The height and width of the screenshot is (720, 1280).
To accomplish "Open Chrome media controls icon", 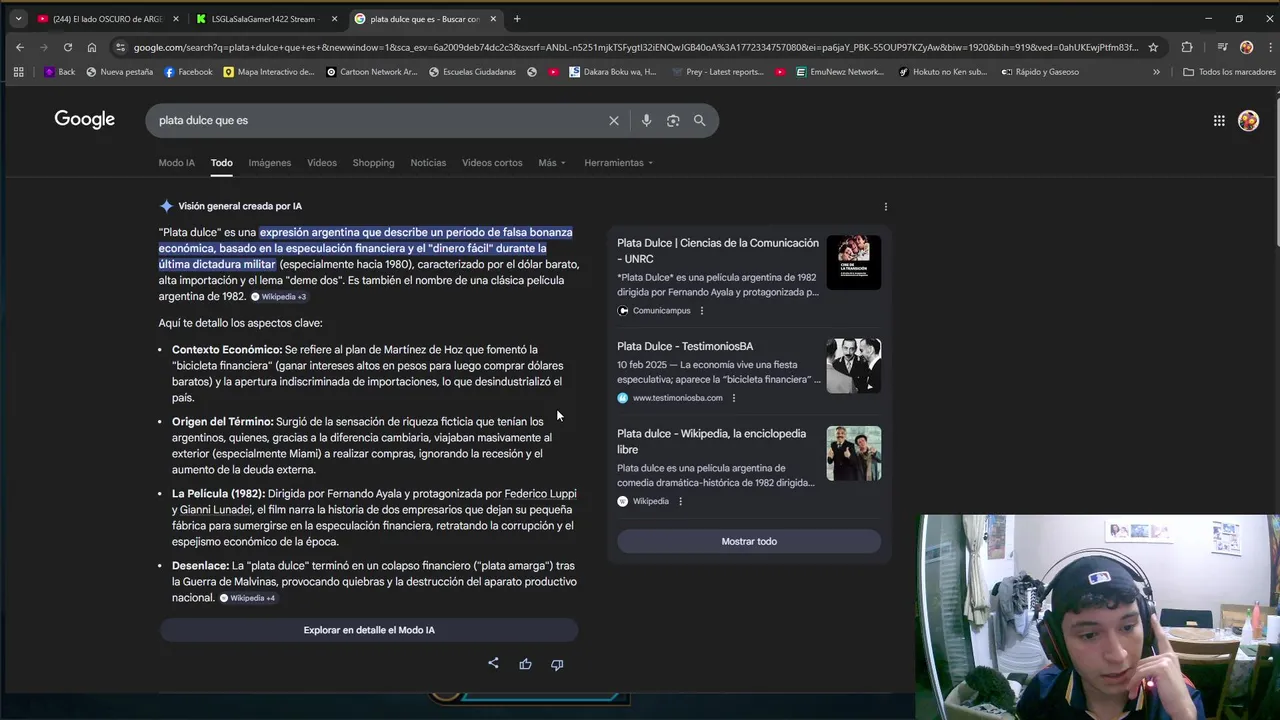I will 1222,47.
